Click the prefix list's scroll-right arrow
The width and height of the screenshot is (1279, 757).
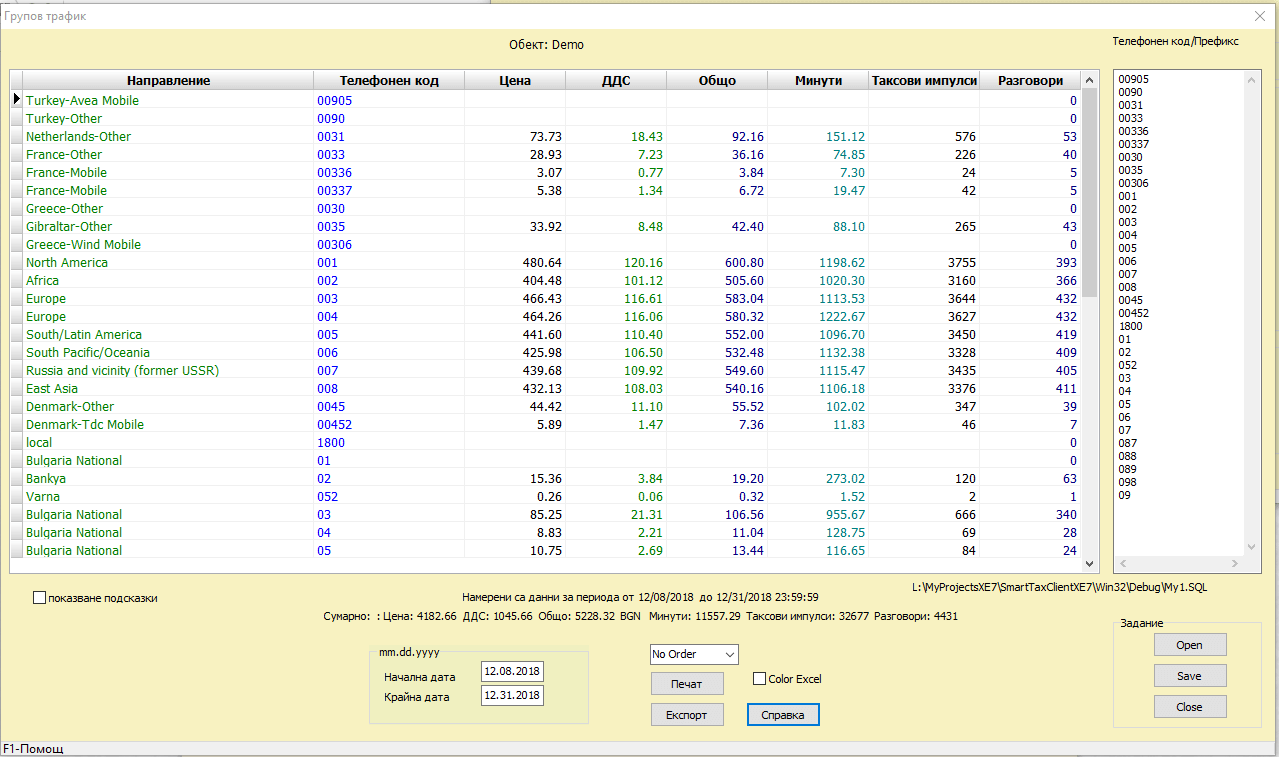pos(1234,564)
